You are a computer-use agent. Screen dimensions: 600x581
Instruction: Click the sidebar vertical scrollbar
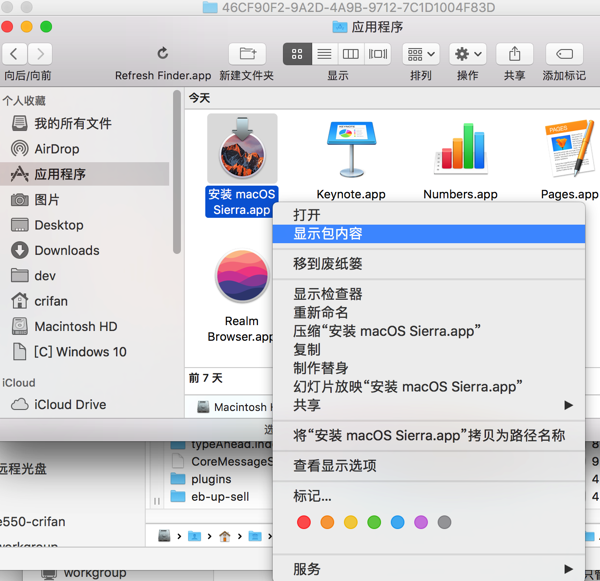click(176, 172)
